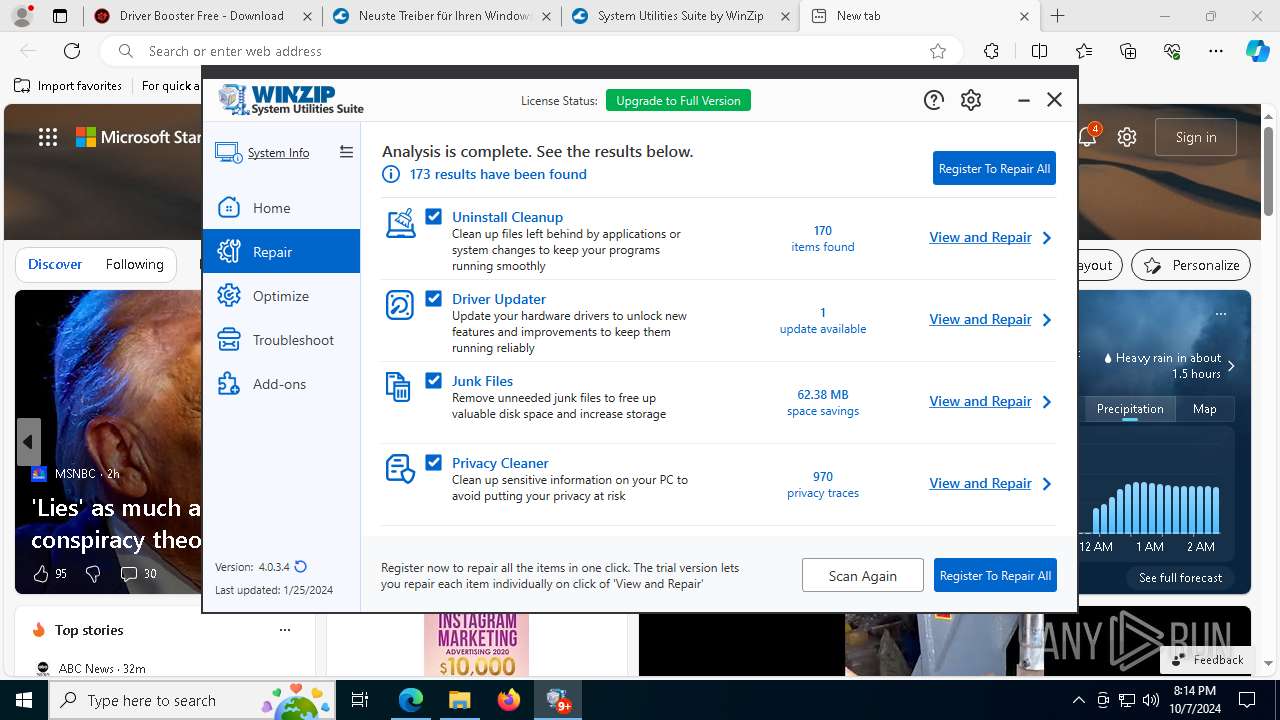Click Personalize button on Microsoft Start

1191,265
